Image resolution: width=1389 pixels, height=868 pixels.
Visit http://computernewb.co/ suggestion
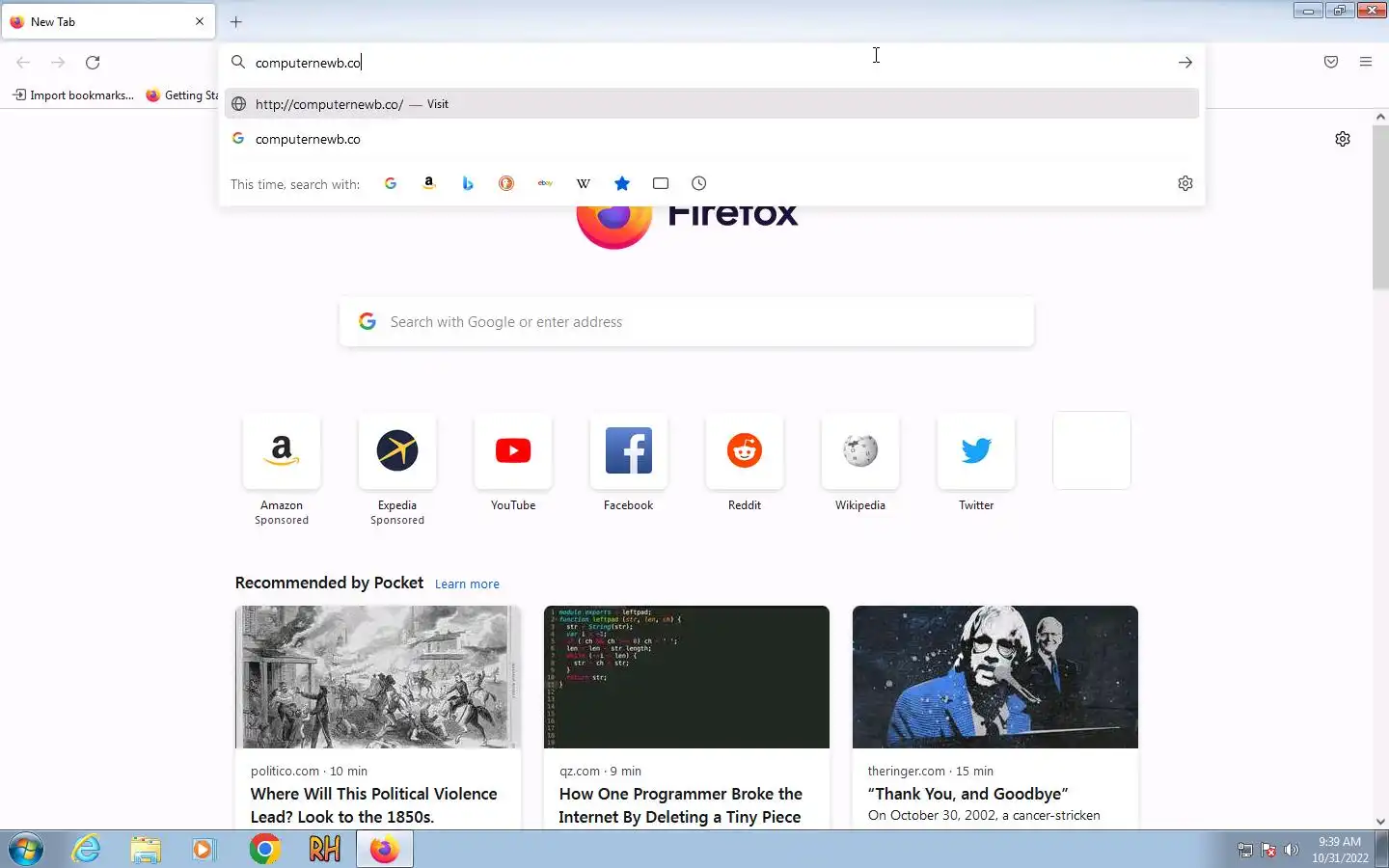click(x=712, y=104)
